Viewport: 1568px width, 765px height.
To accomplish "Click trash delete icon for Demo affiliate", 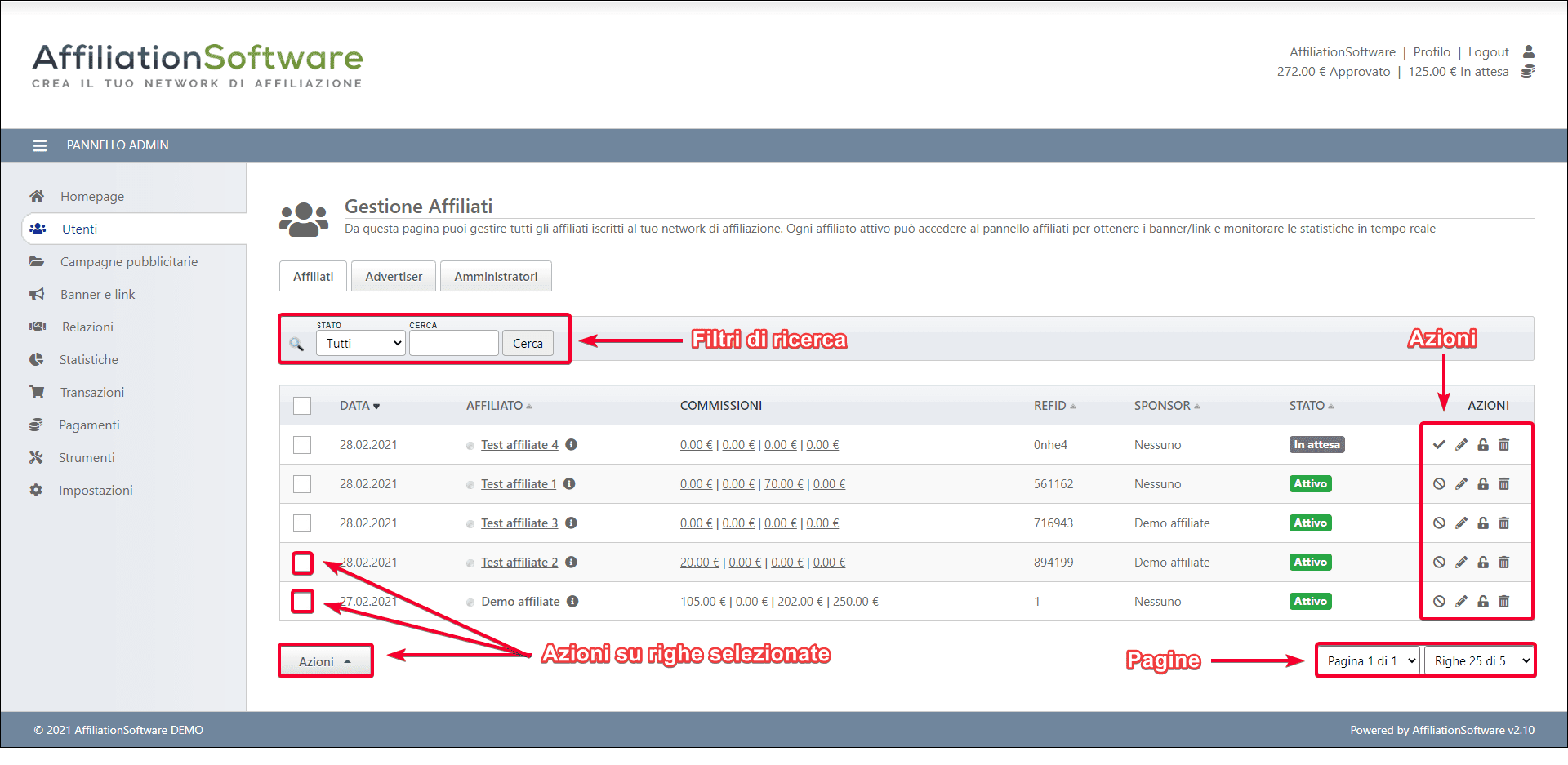I will pyautogui.click(x=1503, y=602).
